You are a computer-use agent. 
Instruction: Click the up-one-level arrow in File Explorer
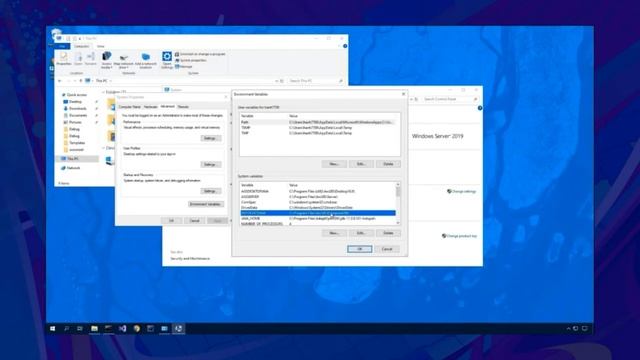[81, 81]
